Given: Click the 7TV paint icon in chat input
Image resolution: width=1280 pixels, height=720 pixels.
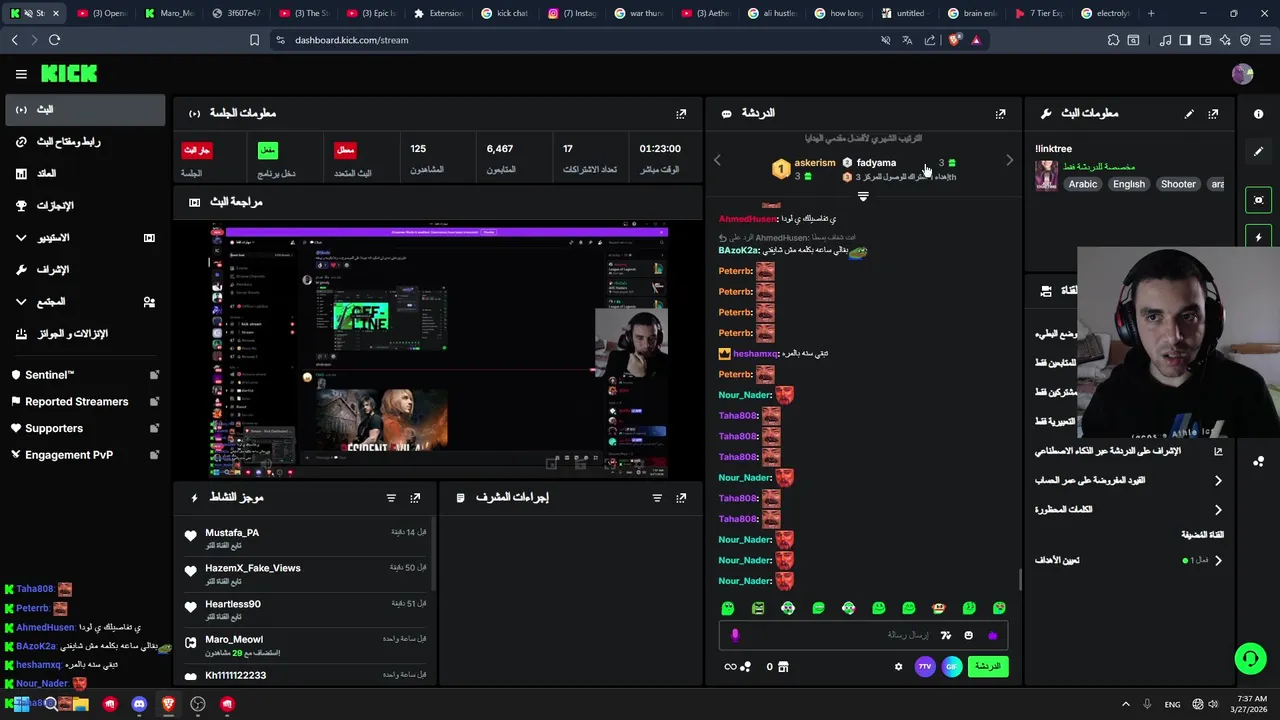Looking at the screenshot, I should 945,635.
